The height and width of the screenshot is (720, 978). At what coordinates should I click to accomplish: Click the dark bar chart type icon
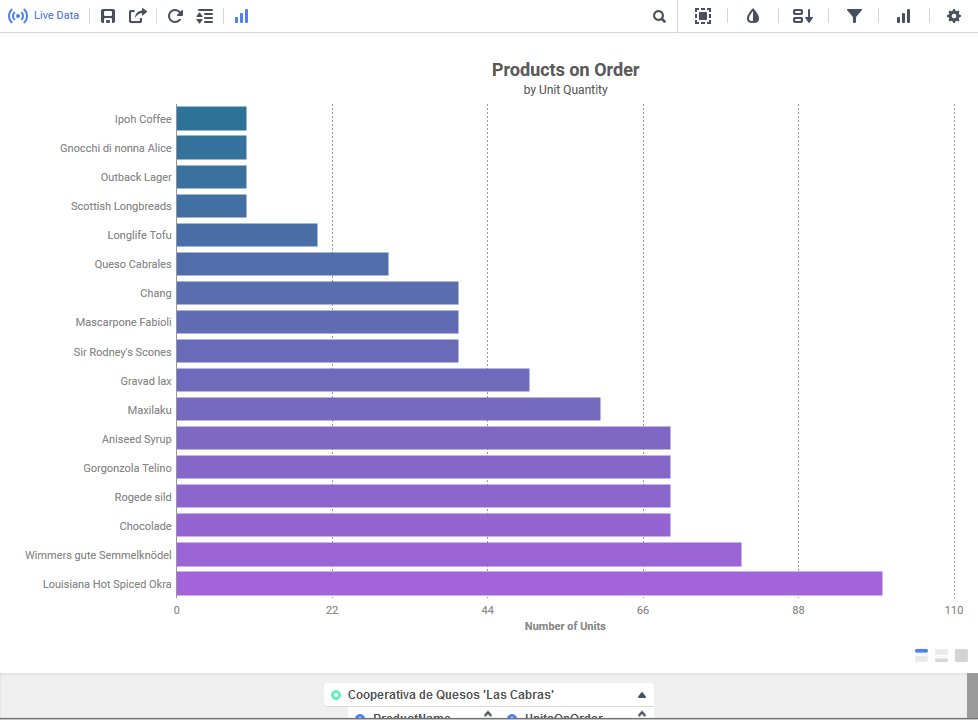pos(904,16)
